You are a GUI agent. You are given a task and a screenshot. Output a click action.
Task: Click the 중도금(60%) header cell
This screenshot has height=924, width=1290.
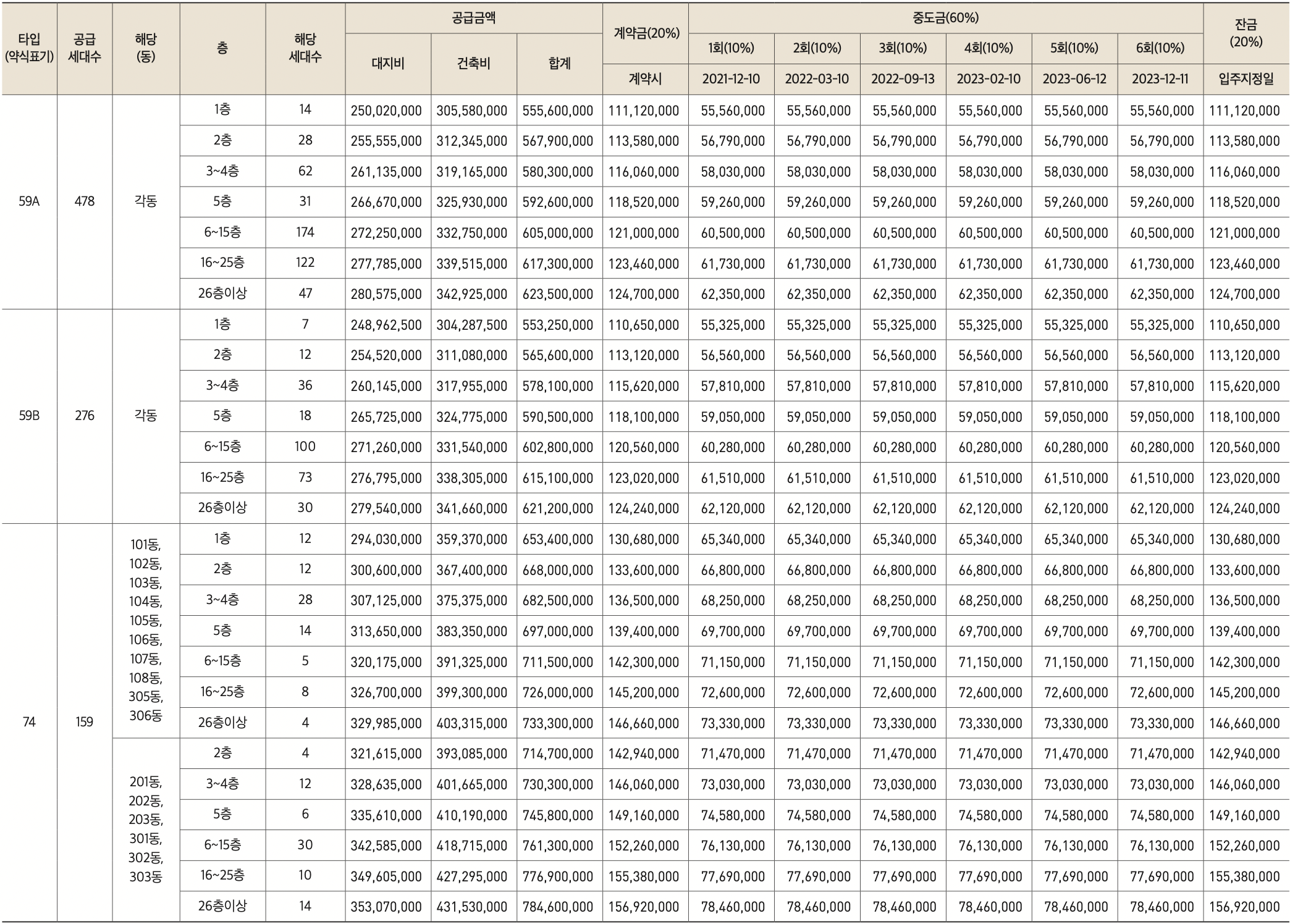pos(945,18)
